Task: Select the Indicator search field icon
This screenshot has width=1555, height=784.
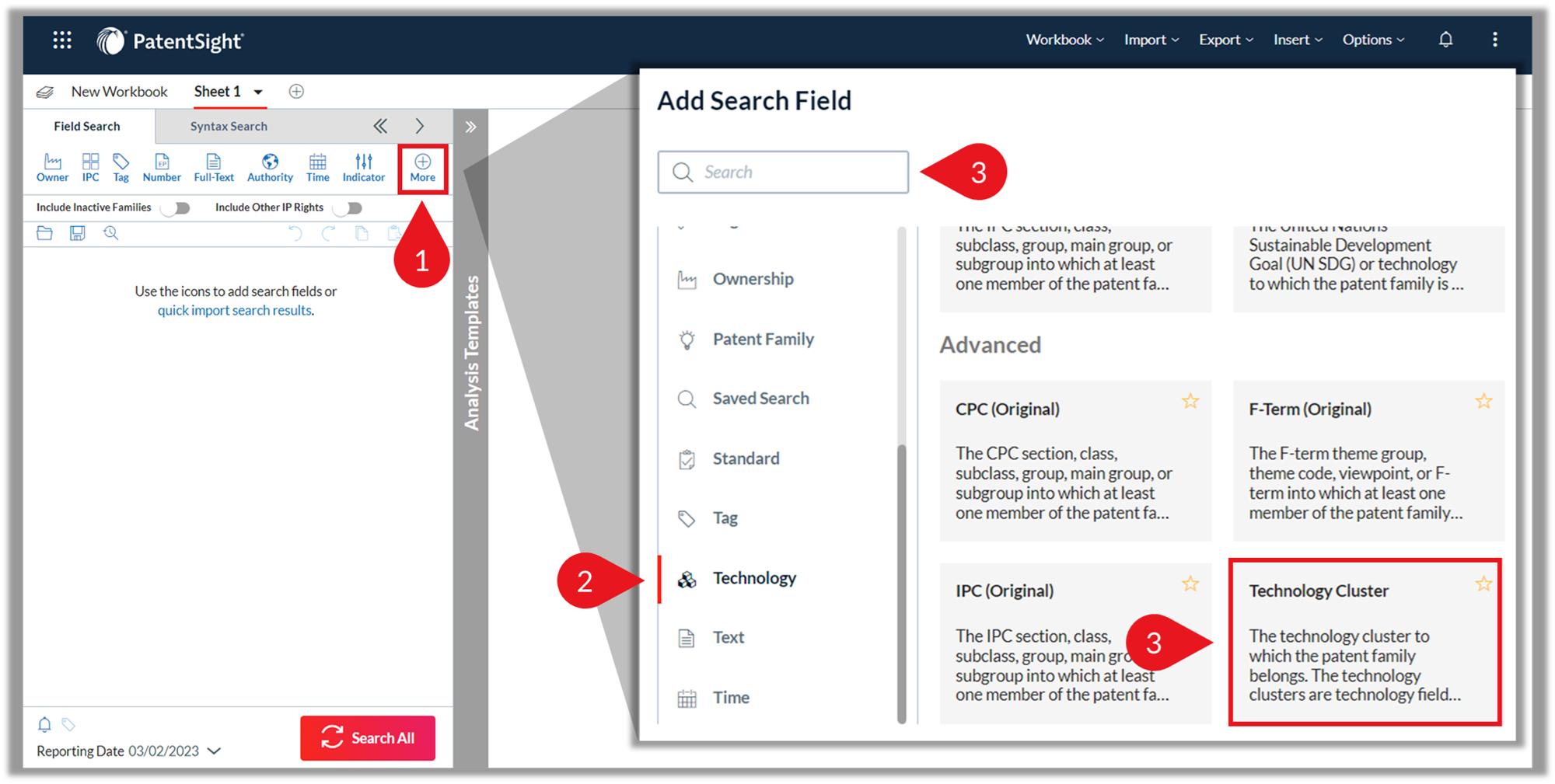Action: point(363,167)
